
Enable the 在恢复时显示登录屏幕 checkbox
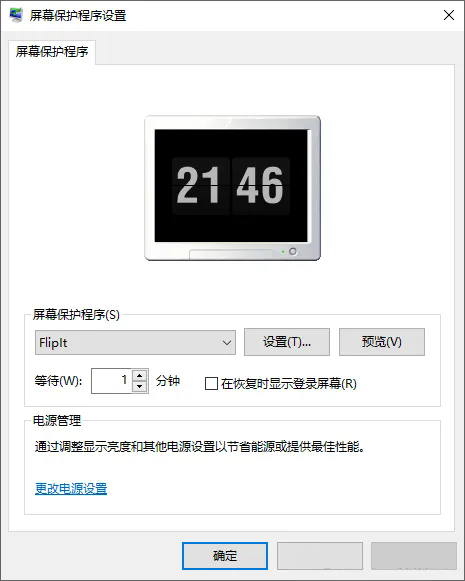pyautogui.click(x=211, y=384)
